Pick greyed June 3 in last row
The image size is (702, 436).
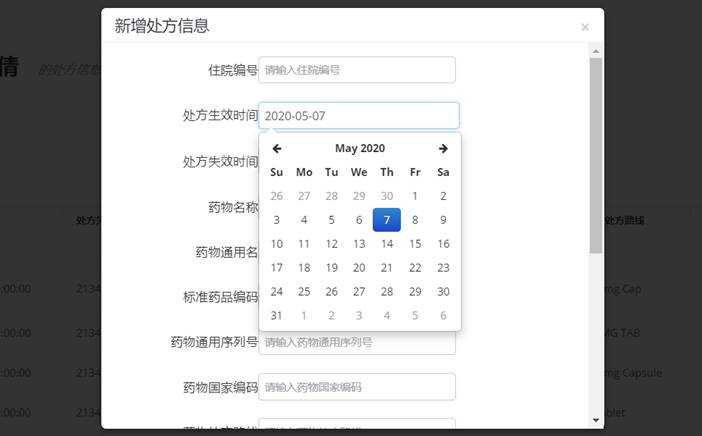click(359, 316)
